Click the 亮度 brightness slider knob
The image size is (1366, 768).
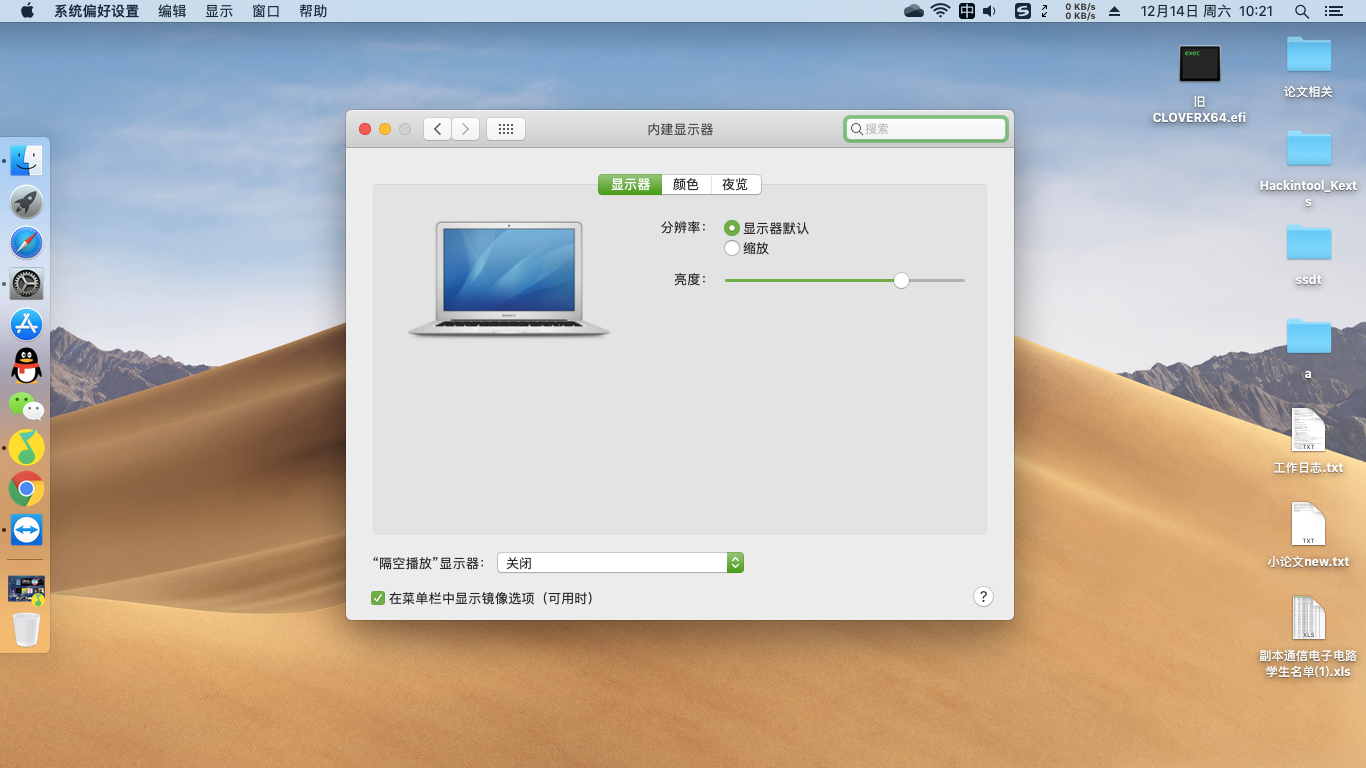click(x=901, y=280)
